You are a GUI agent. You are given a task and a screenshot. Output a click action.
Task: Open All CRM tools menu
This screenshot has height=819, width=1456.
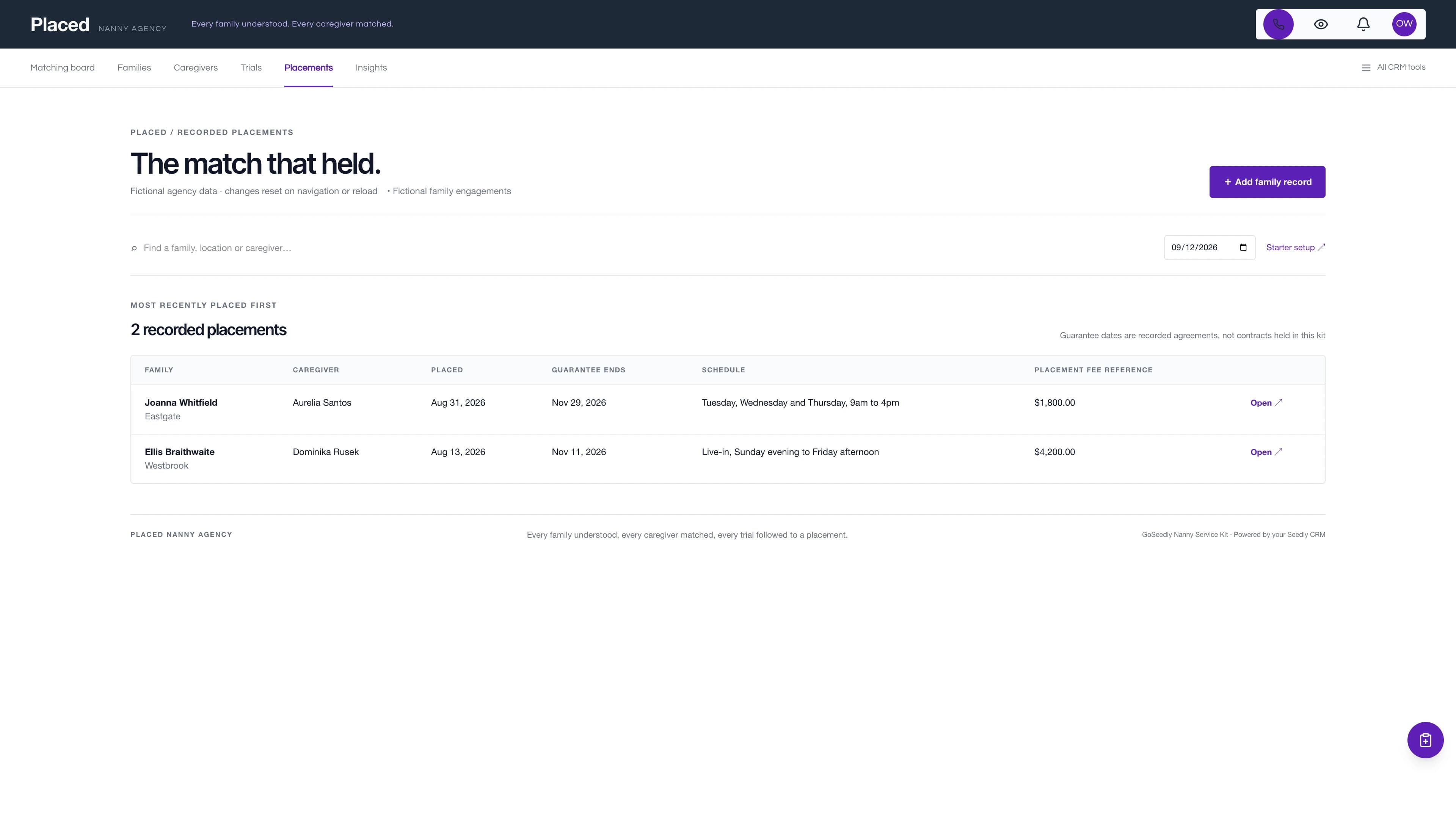[1393, 67]
